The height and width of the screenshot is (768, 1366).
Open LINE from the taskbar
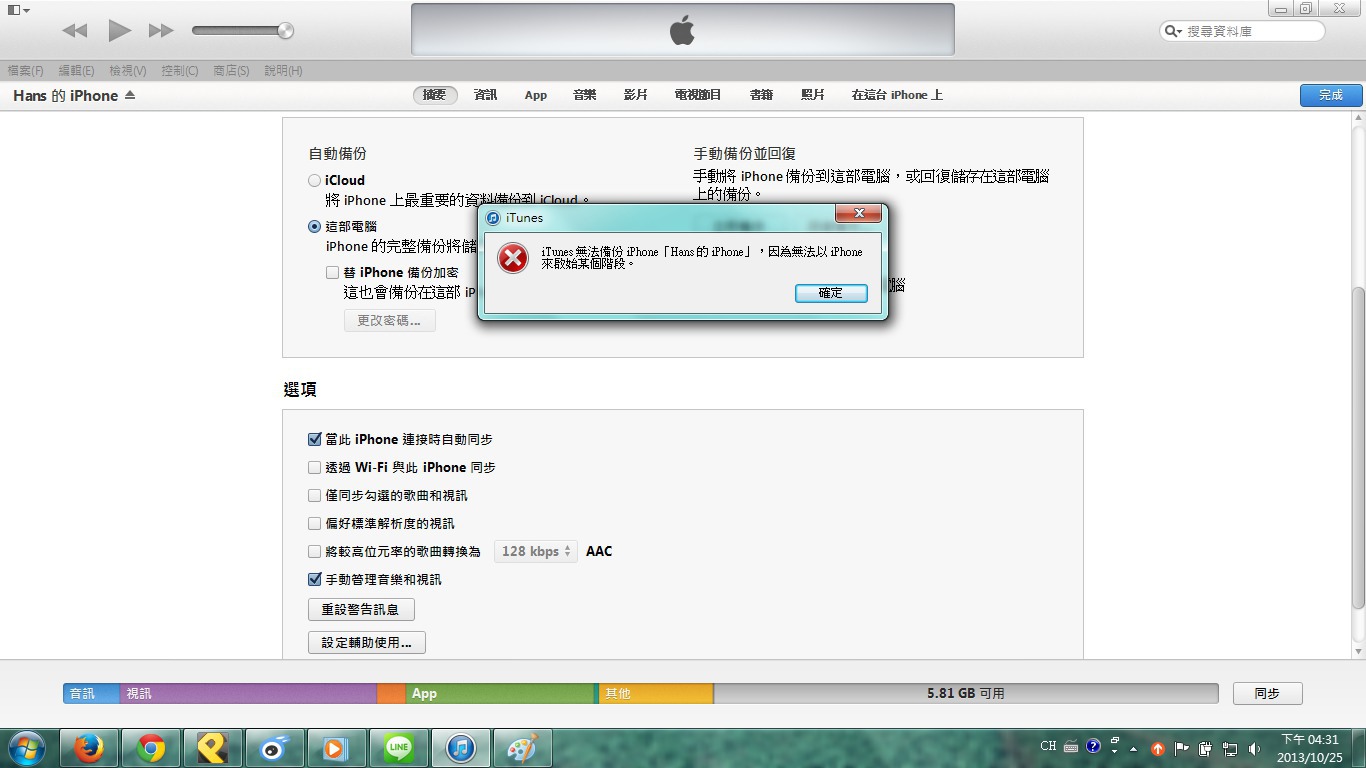(x=398, y=748)
